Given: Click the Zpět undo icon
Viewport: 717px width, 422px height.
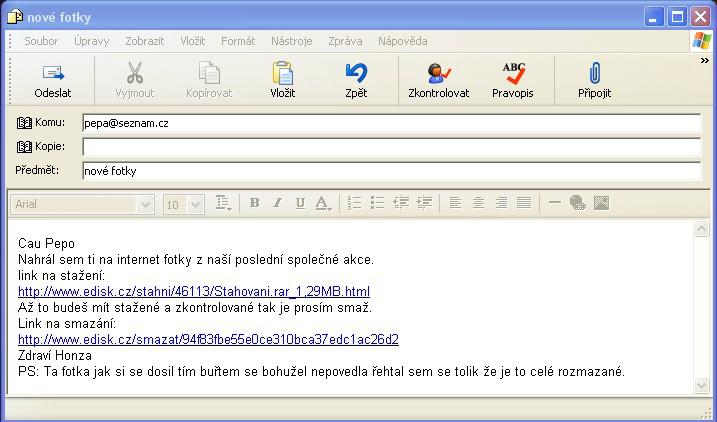Looking at the screenshot, I should tap(355, 74).
